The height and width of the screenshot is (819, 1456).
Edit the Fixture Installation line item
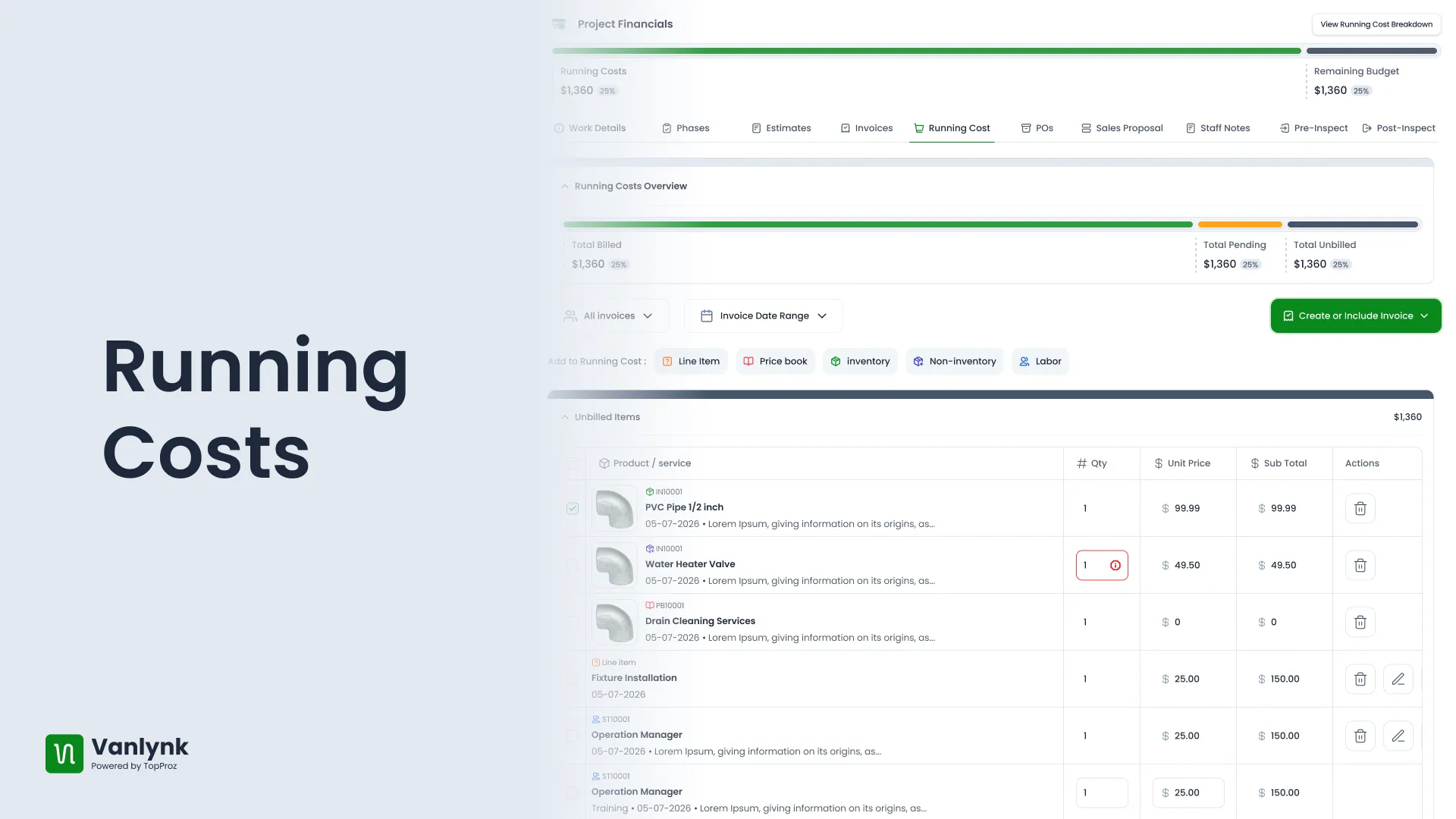(1398, 679)
